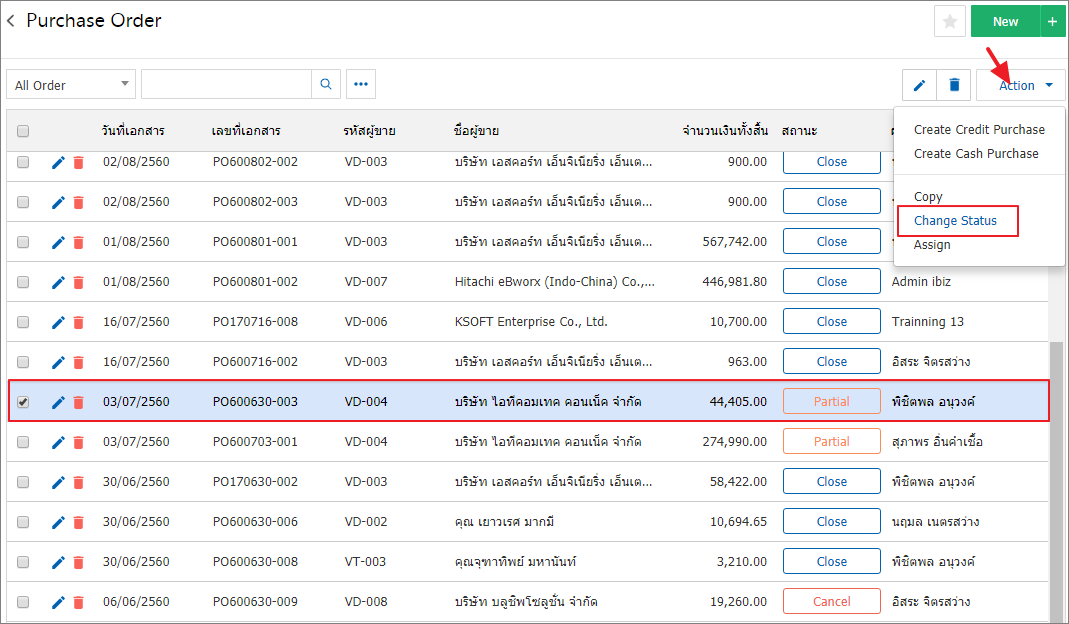The image size is (1069, 624).
Task: Click the name Admin ibiz
Action: tap(921, 282)
